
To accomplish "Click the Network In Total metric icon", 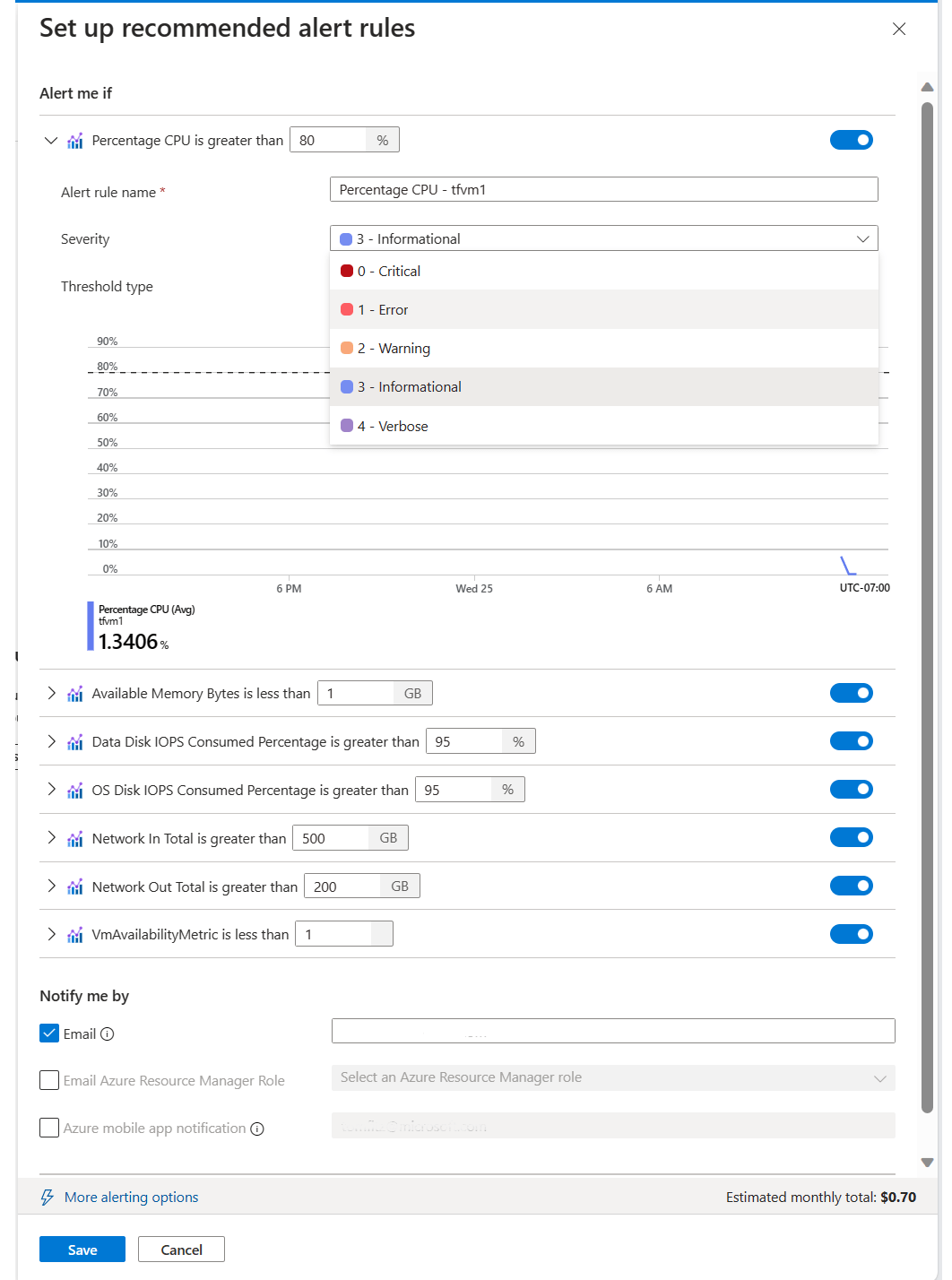I will pos(75,837).
